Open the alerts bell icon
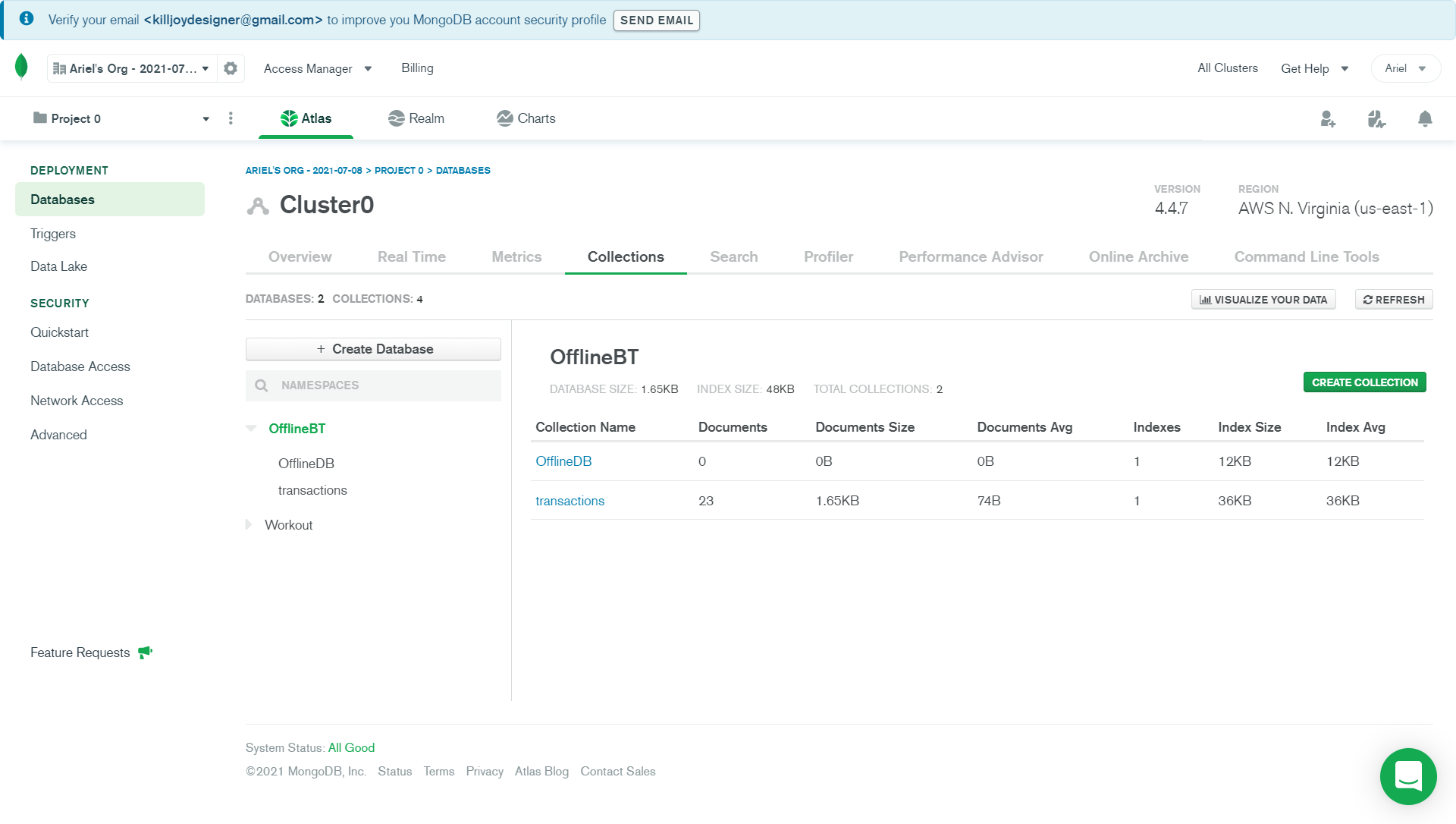Image resolution: width=1456 pixels, height=824 pixels. (x=1425, y=119)
